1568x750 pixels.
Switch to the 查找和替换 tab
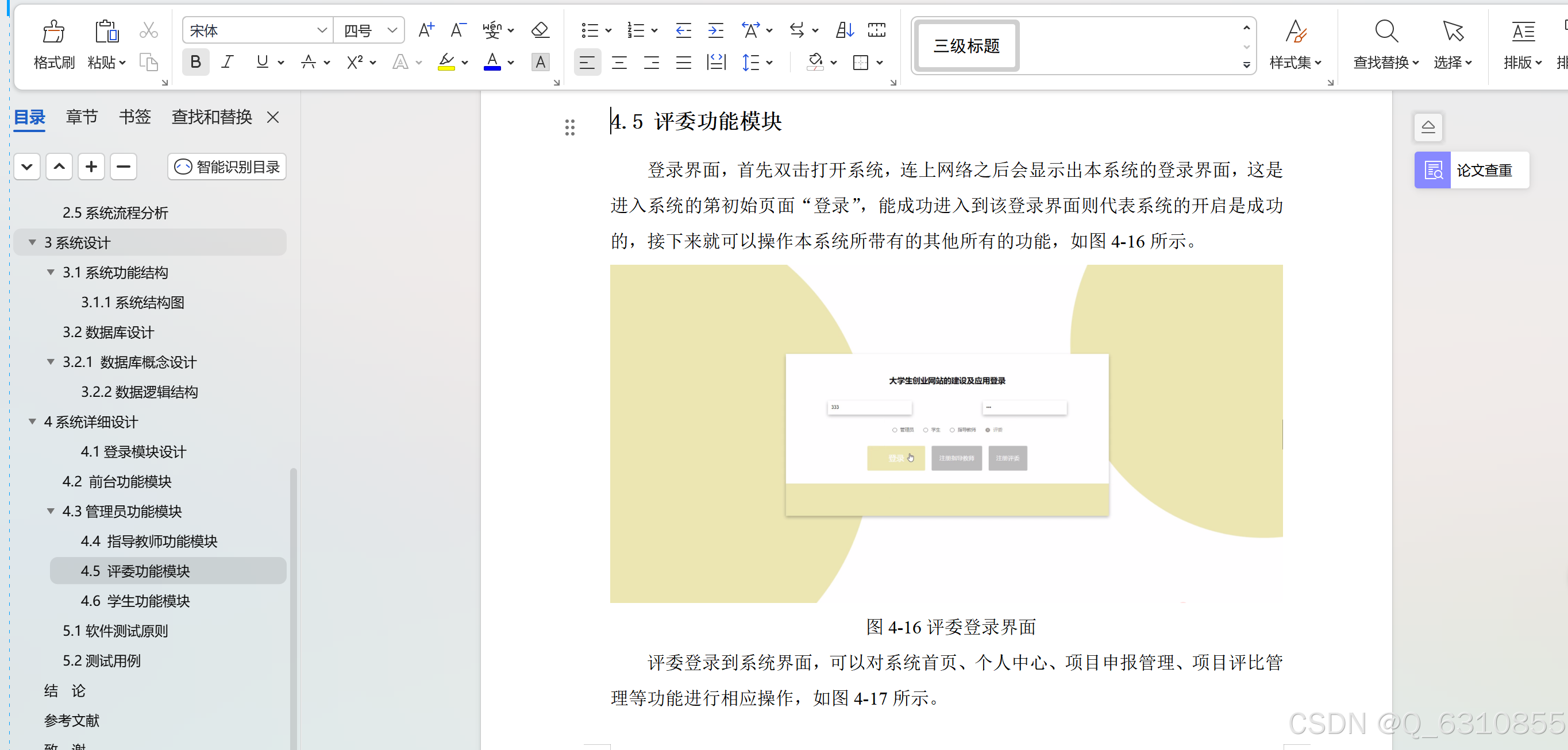tap(212, 117)
